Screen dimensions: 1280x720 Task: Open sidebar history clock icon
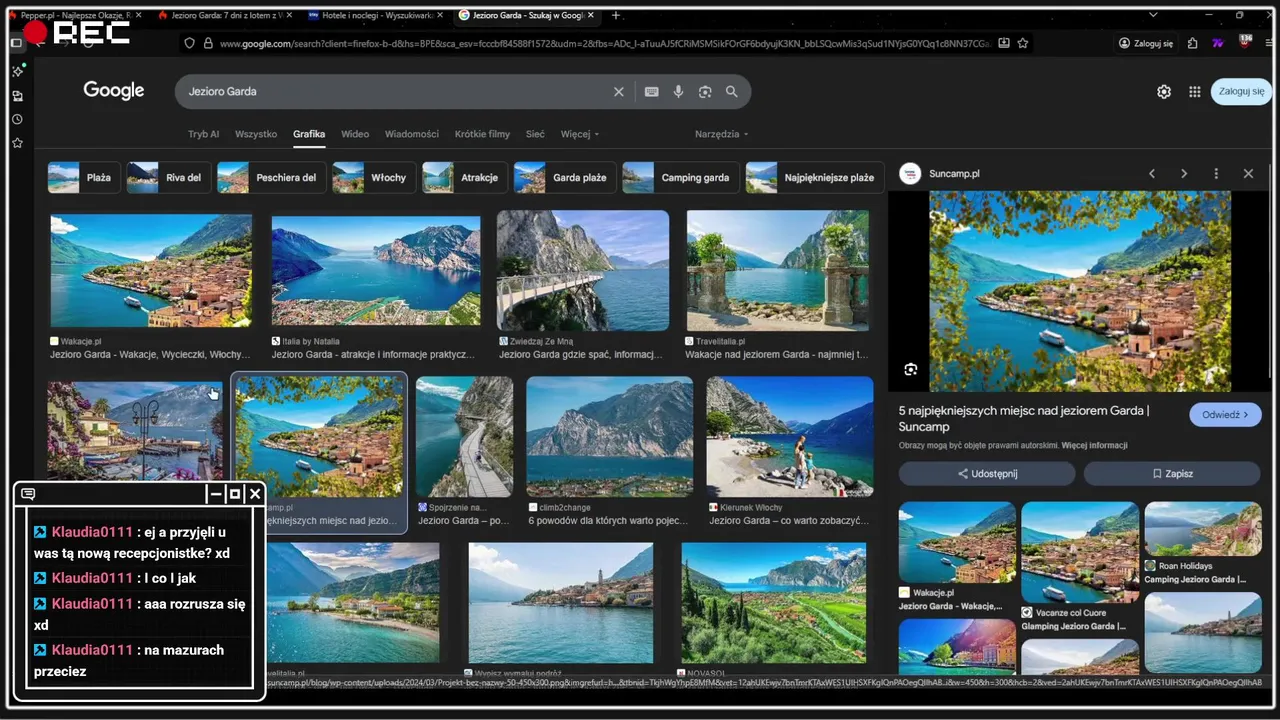point(17,119)
